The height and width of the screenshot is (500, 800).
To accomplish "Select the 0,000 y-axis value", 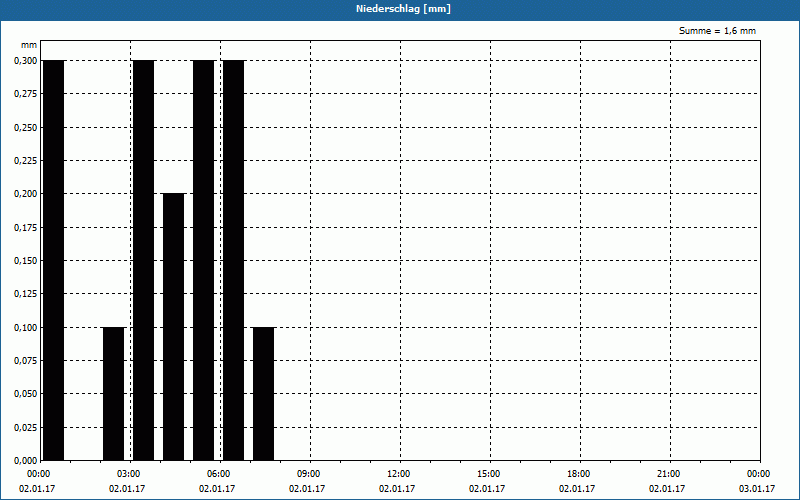I will [x=26, y=461].
